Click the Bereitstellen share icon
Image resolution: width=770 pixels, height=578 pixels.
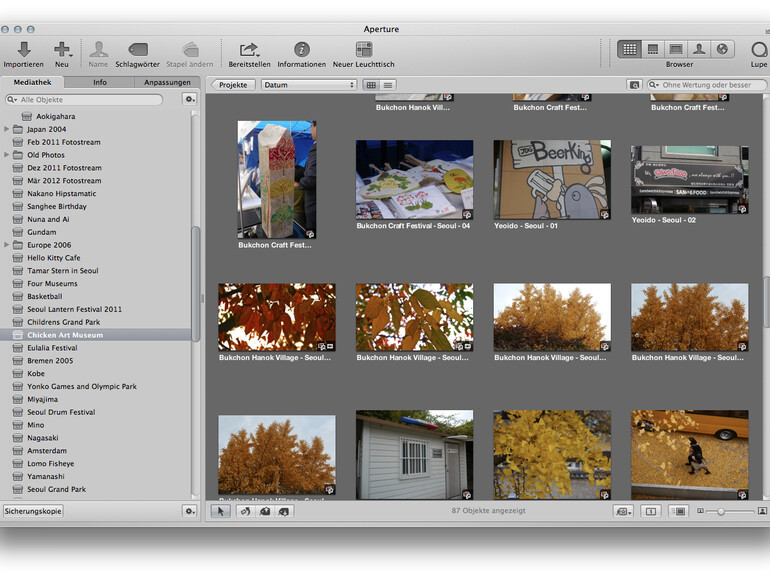tap(249, 49)
